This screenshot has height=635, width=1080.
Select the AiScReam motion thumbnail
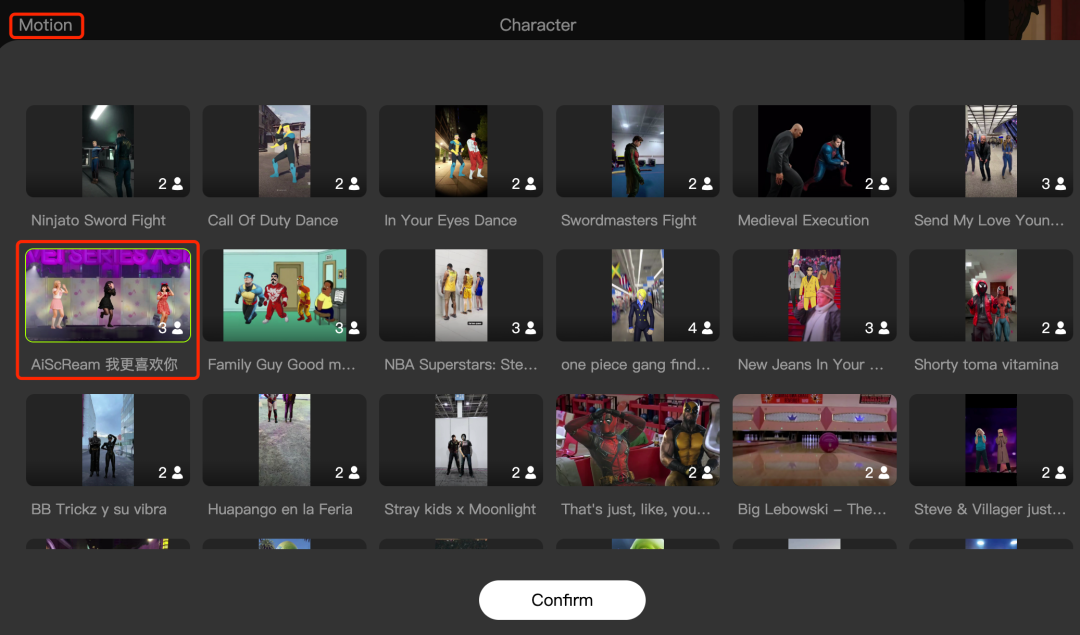pyautogui.click(x=108, y=295)
